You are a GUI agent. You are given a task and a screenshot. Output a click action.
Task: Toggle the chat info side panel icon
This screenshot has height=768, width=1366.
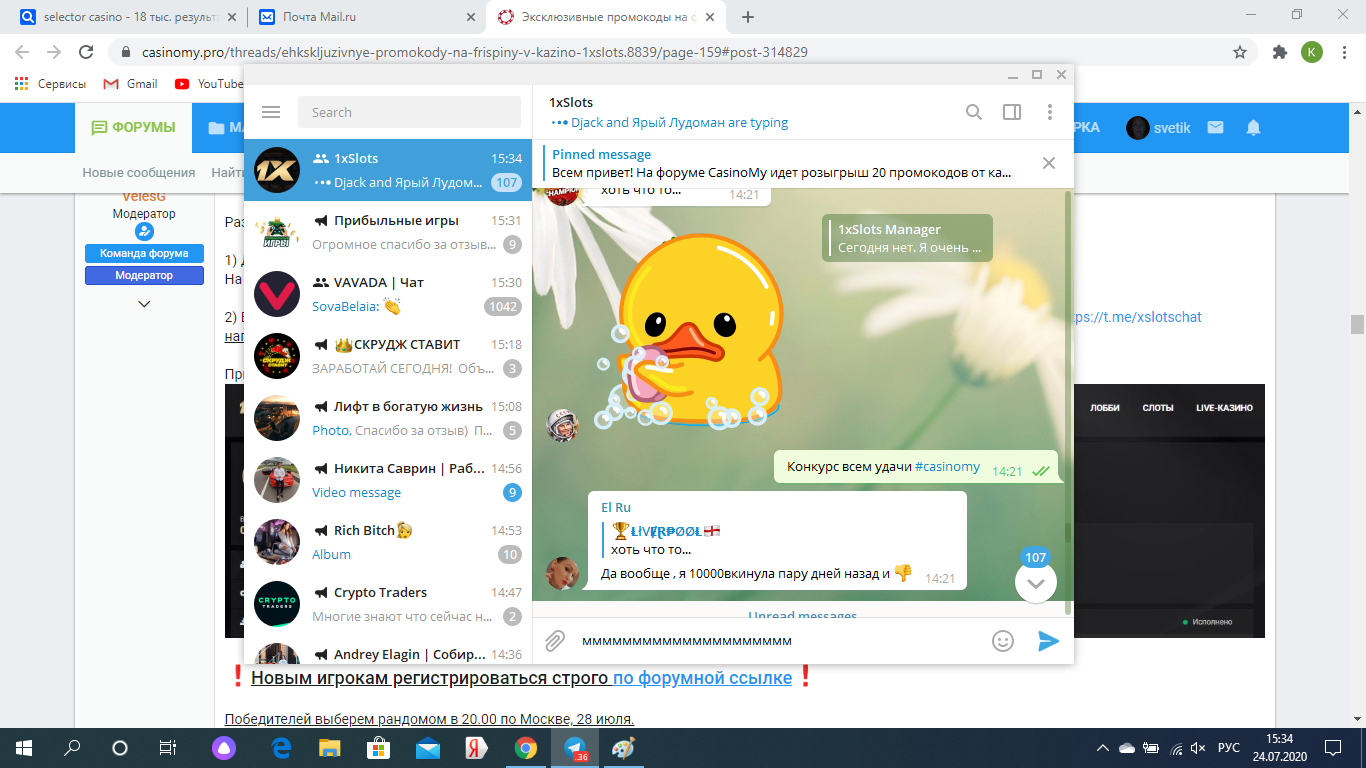(x=1011, y=112)
